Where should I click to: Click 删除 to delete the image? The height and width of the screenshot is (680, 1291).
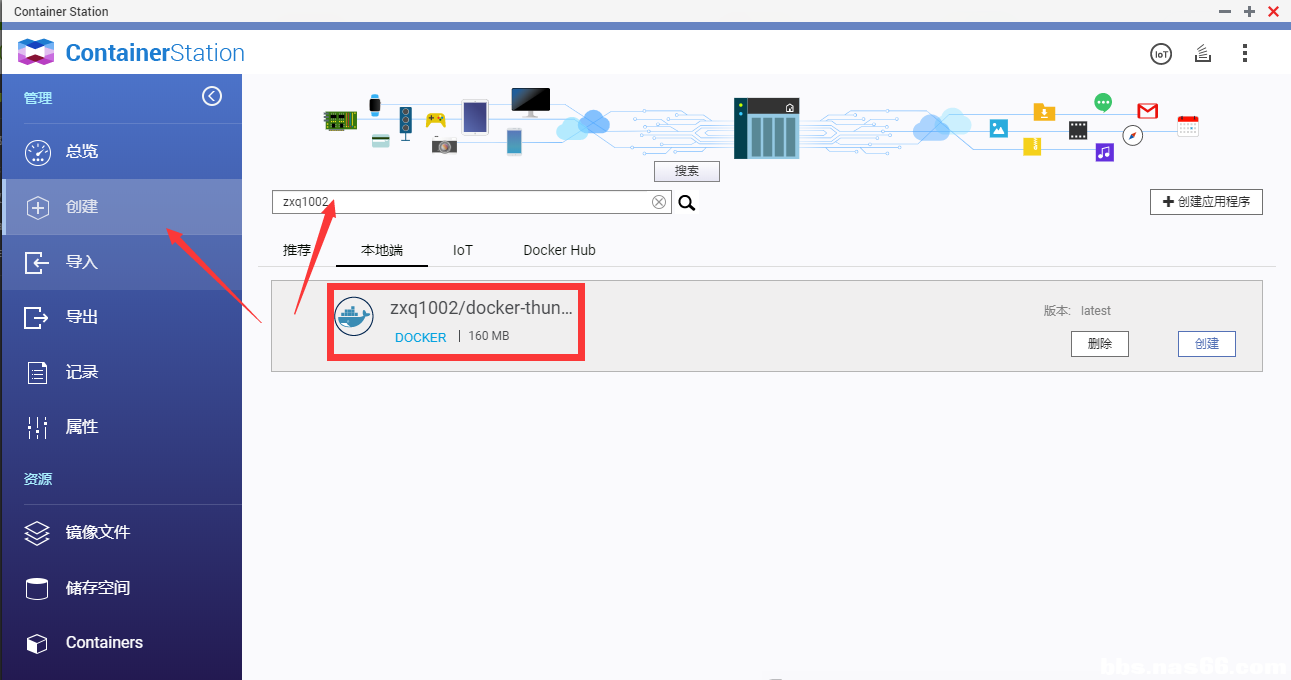click(1099, 344)
